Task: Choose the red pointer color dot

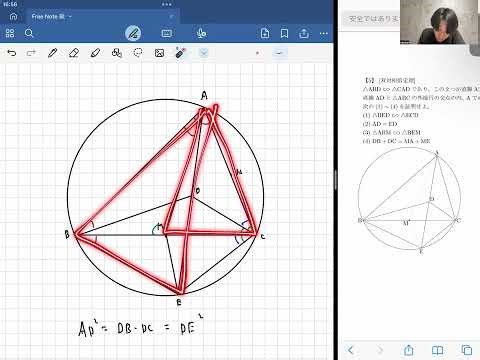Action: click(x=257, y=53)
